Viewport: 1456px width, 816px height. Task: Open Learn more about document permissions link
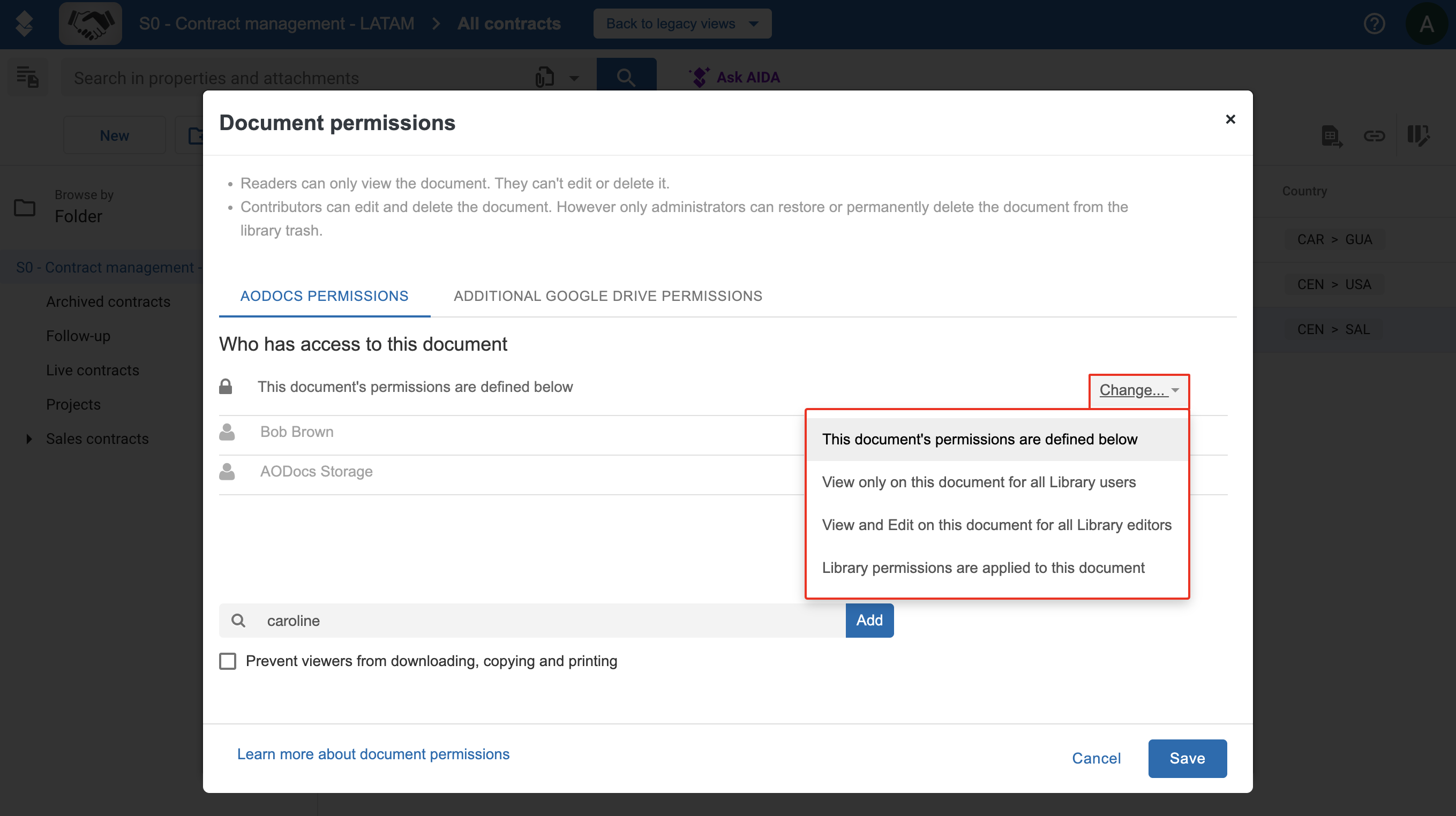(373, 754)
